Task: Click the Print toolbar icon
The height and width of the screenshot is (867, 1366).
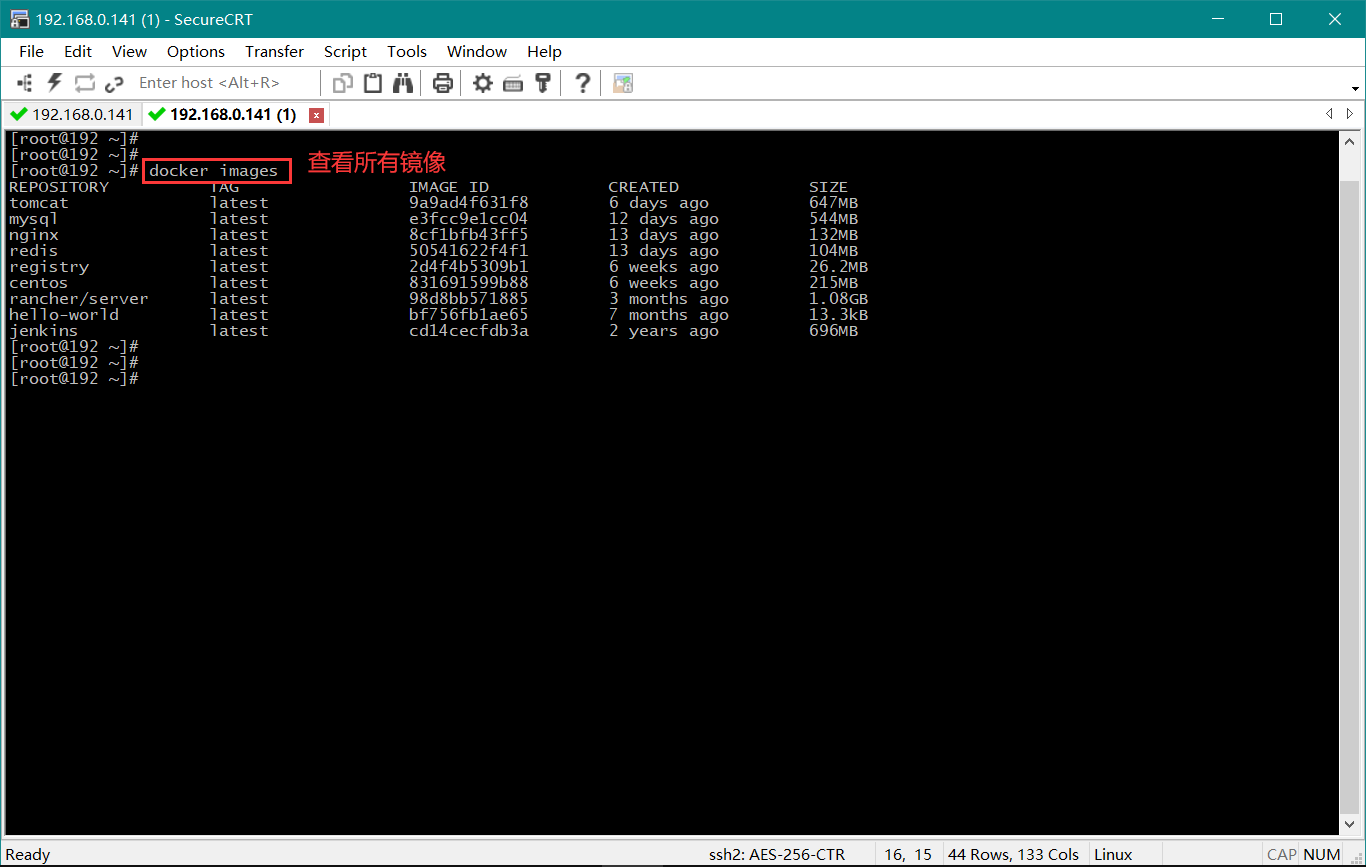Action: point(443,83)
